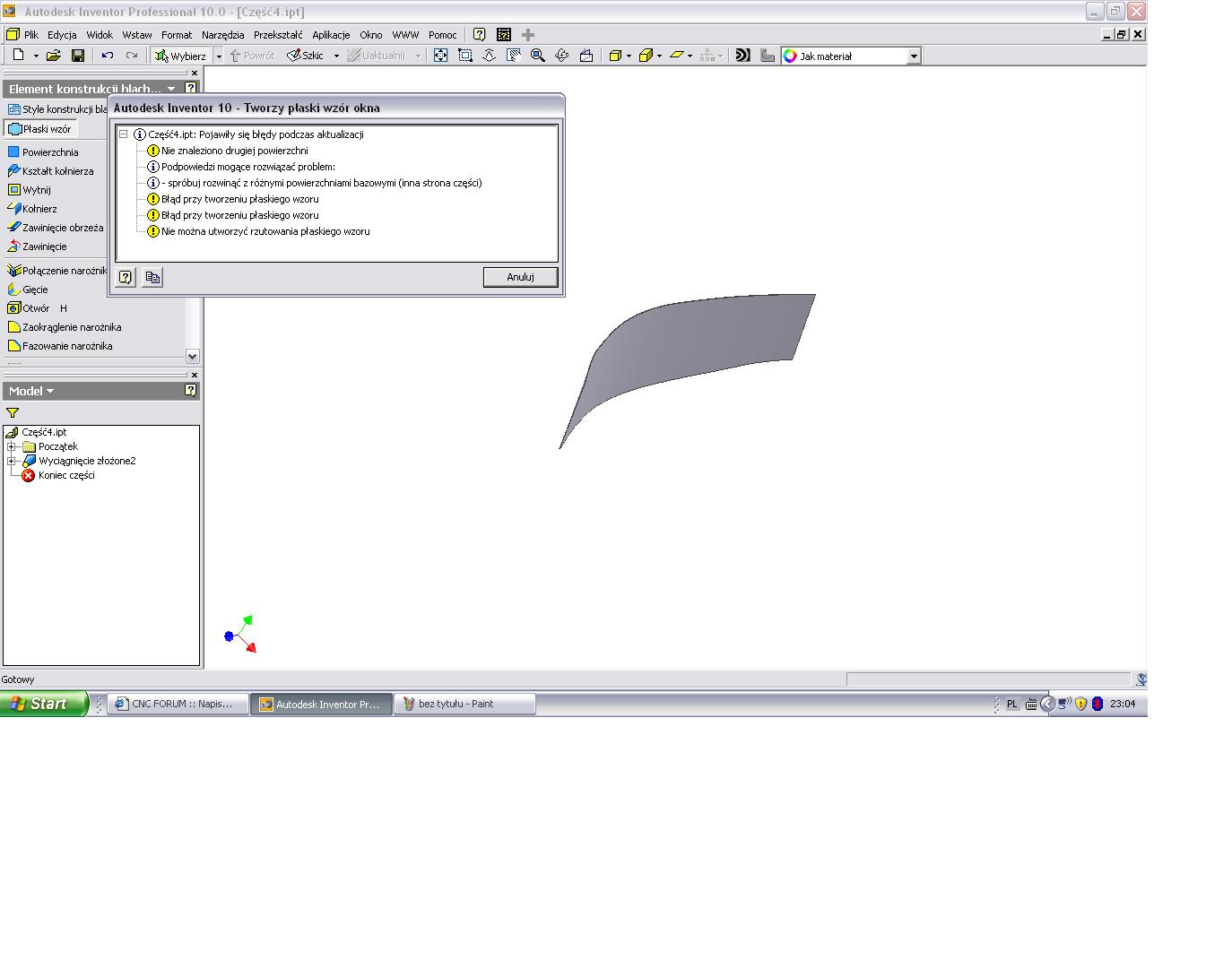Activate the pan view tool
This screenshot has width=1232, height=960.
tap(514, 56)
